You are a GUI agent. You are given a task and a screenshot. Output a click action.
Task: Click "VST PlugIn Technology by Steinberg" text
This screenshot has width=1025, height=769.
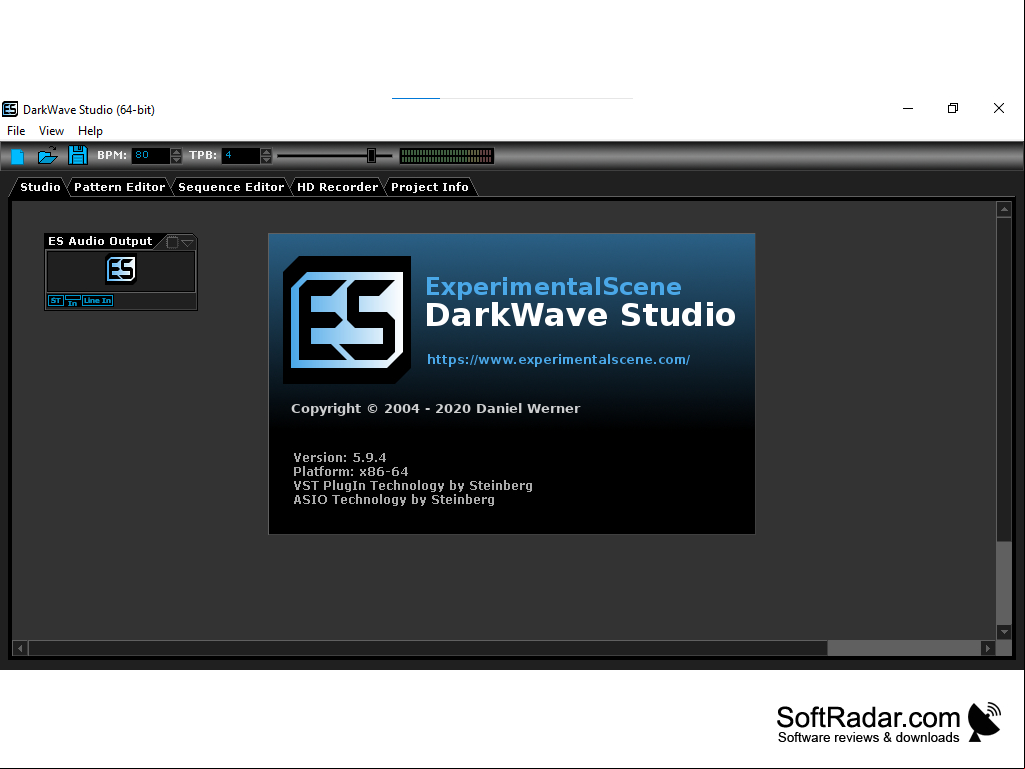(x=412, y=485)
